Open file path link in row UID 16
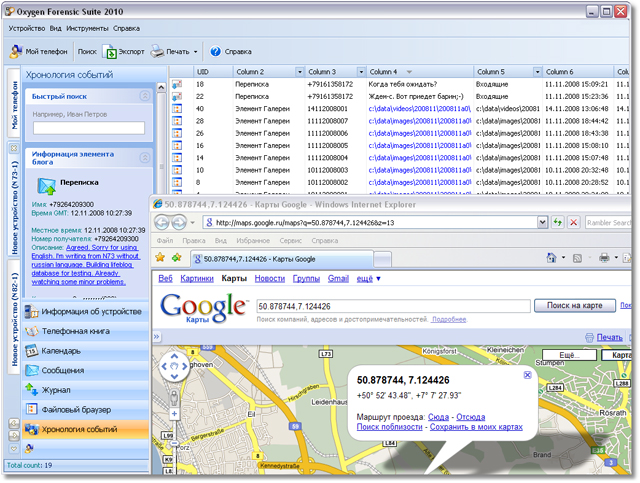Screen dimensions: 640x483 point(420,145)
